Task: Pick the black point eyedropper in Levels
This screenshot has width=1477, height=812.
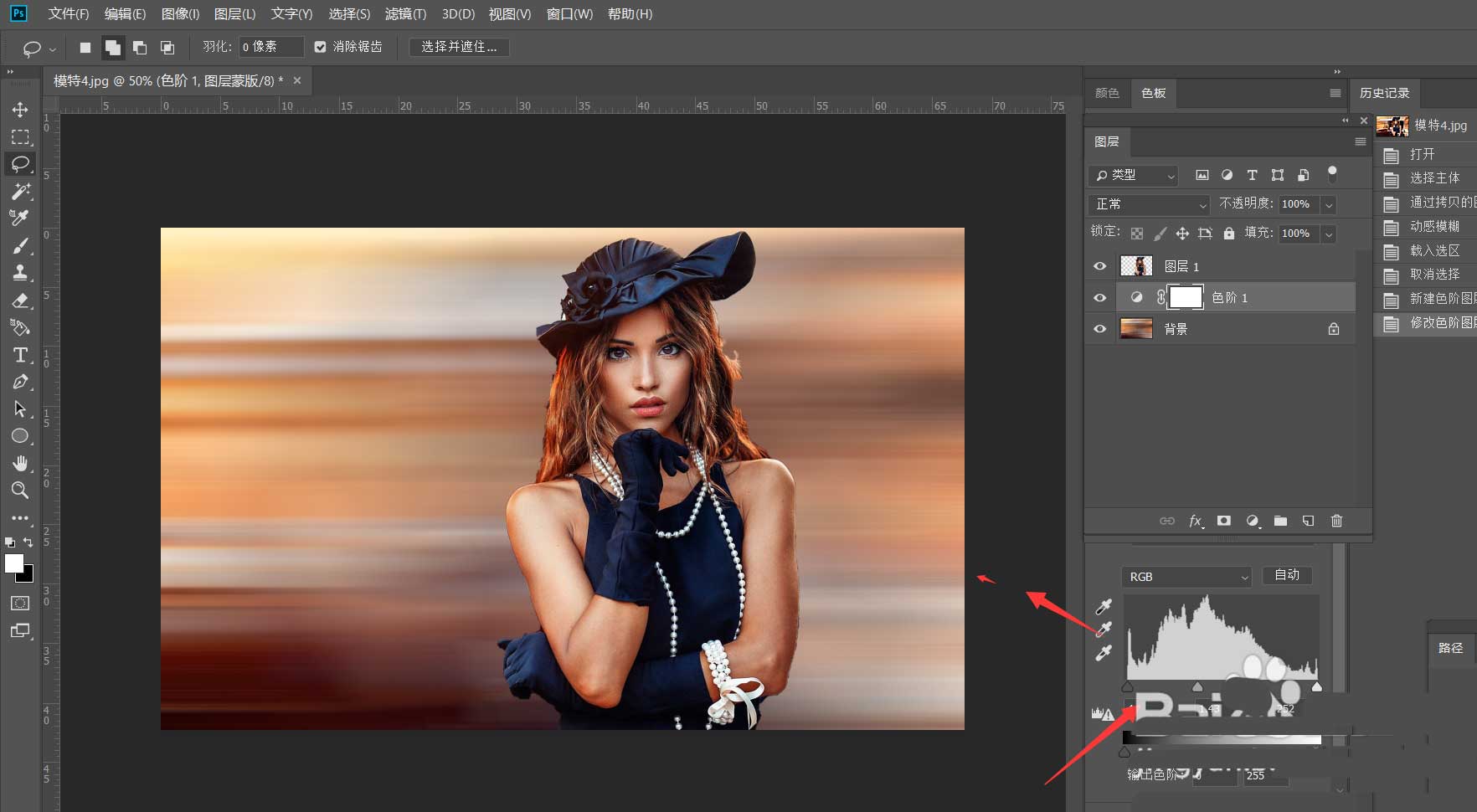Action: point(1104,606)
